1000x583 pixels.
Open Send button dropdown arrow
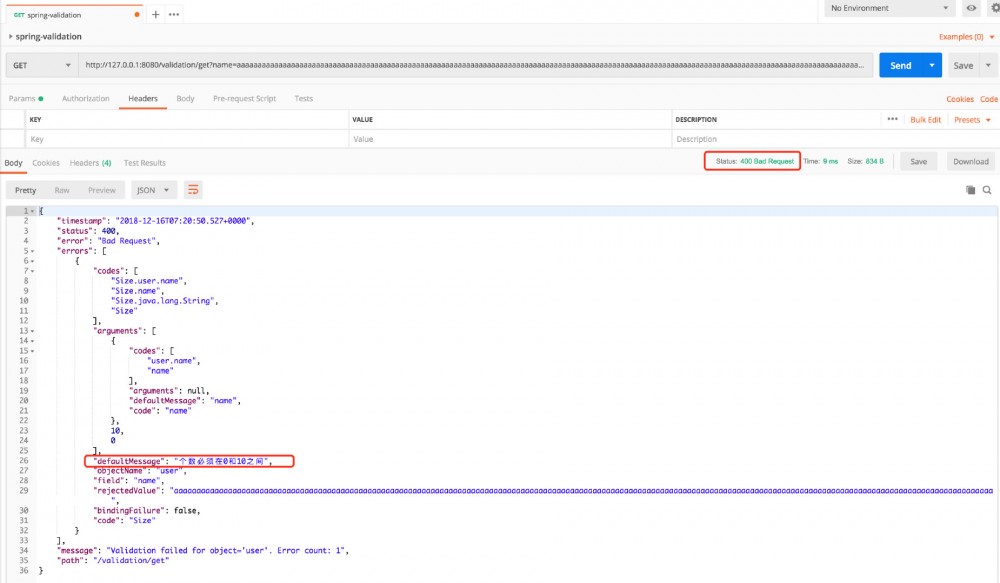click(932, 65)
